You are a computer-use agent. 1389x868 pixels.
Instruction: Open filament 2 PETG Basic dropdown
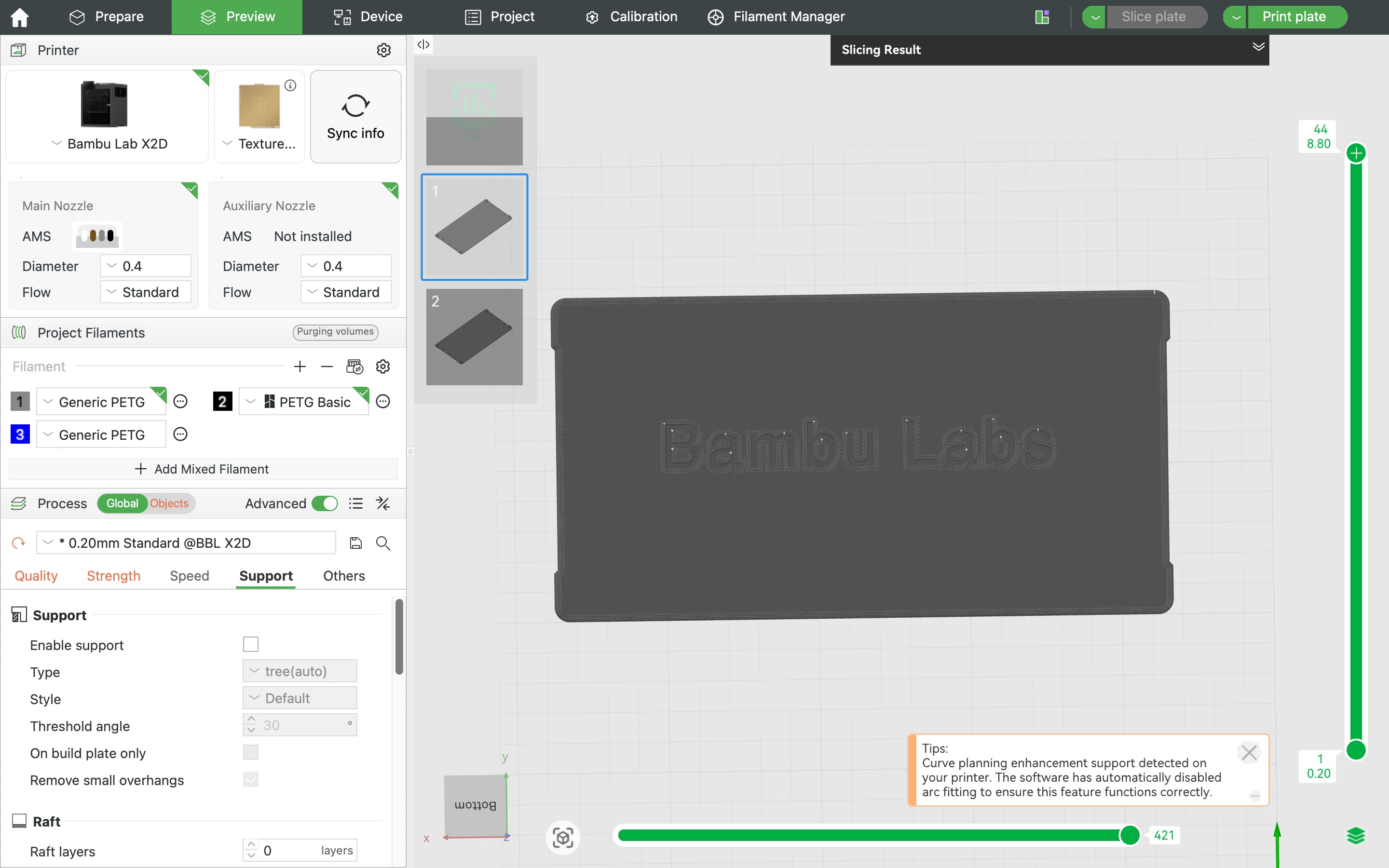pos(304,402)
